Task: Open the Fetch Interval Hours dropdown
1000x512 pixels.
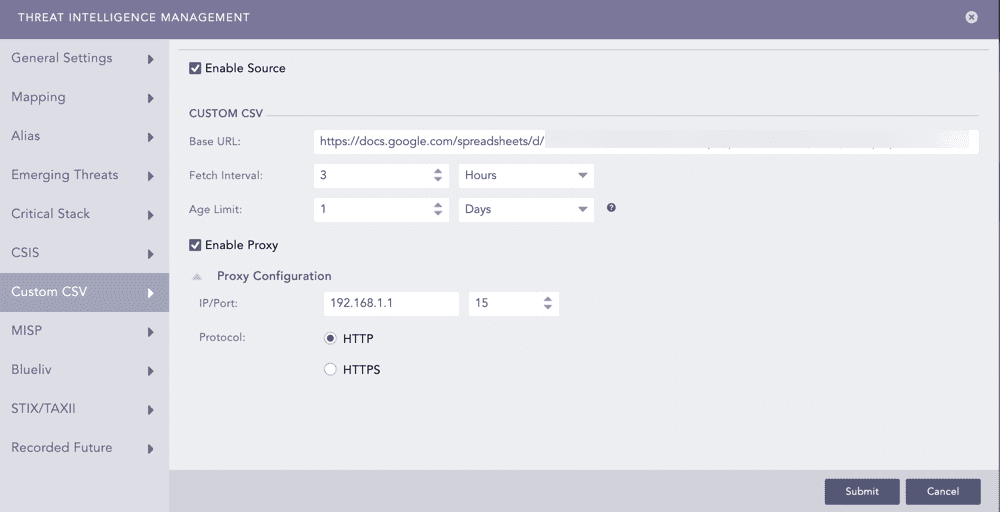Action: coord(526,175)
